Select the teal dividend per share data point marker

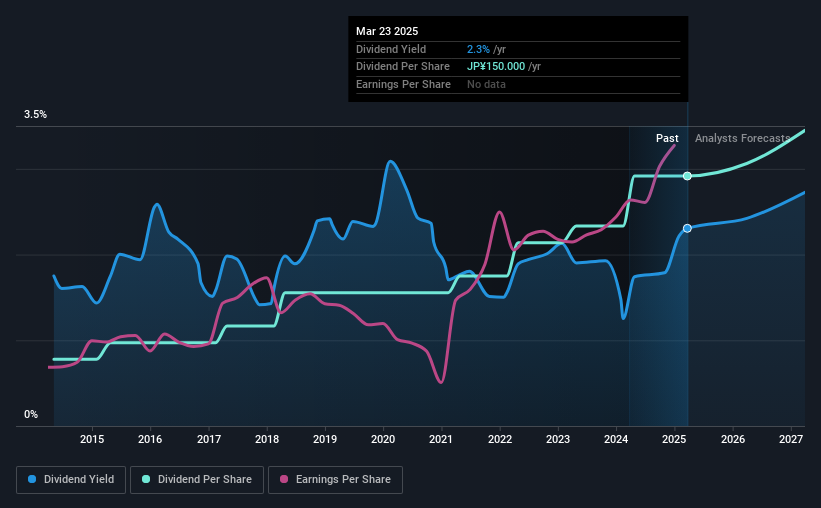pyautogui.click(x=687, y=176)
